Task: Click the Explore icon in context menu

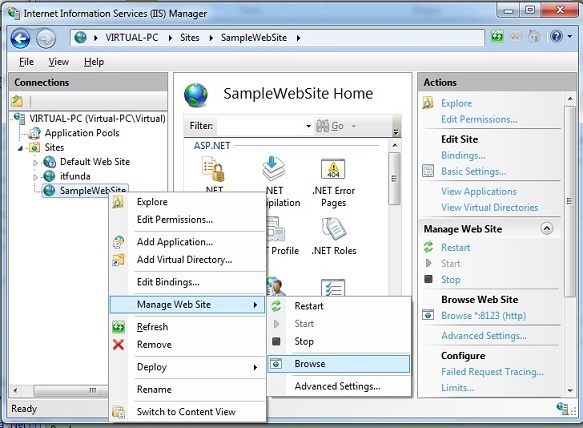Action: tap(118, 202)
